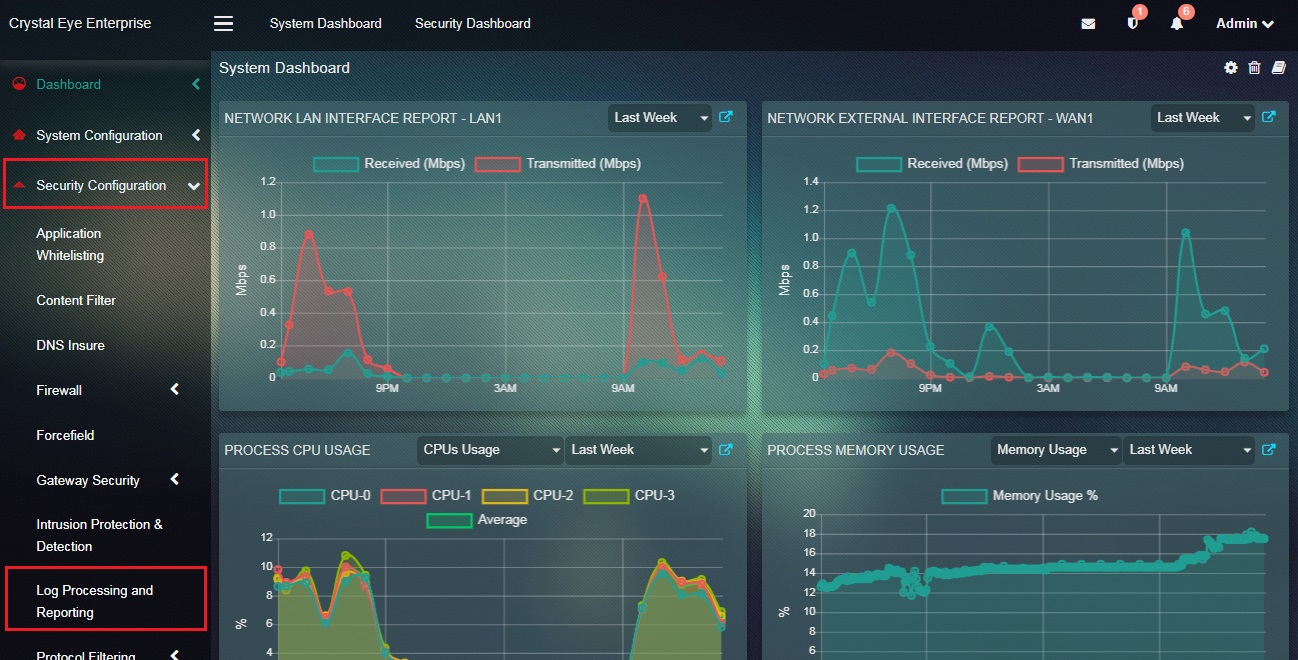The width and height of the screenshot is (1298, 660).
Task: Select Security Configuration menu item
Action: (x=101, y=186)
